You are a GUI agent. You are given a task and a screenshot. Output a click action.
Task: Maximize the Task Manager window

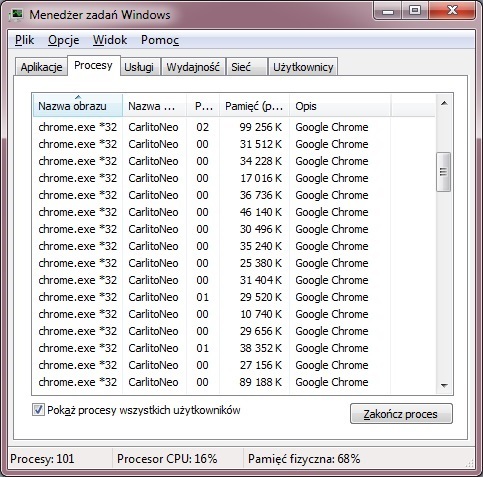415,11
